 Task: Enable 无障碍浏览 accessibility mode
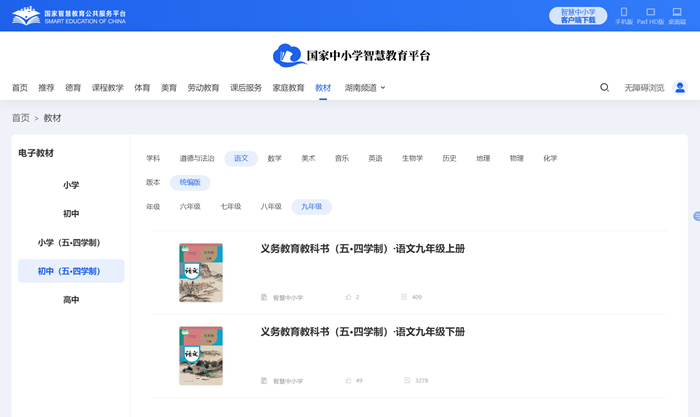click(644, 88)
